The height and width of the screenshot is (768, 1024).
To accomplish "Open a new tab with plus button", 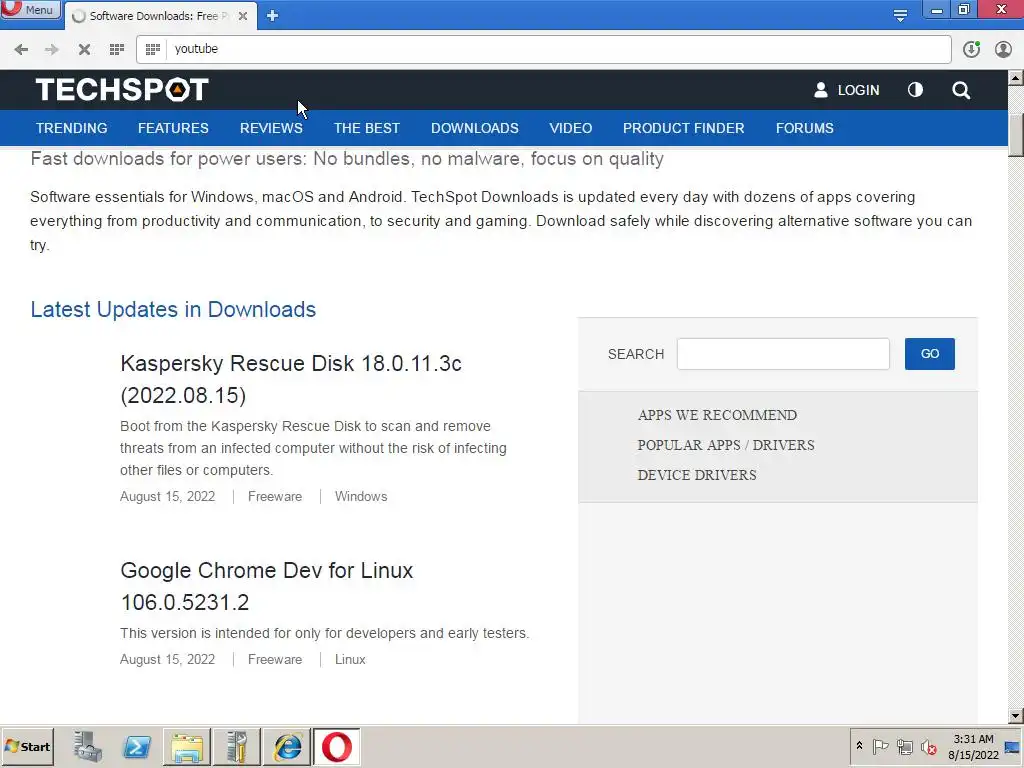I will [272, 16].
